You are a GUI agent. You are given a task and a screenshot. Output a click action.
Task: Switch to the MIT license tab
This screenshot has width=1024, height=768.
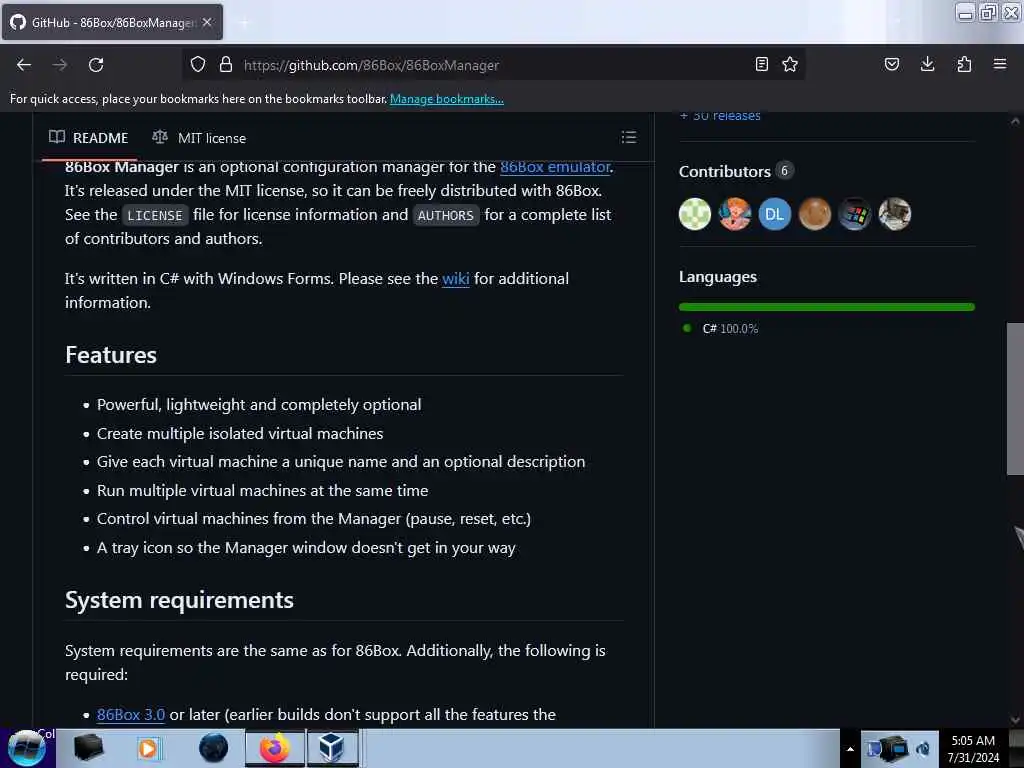(x=199, y=138)
